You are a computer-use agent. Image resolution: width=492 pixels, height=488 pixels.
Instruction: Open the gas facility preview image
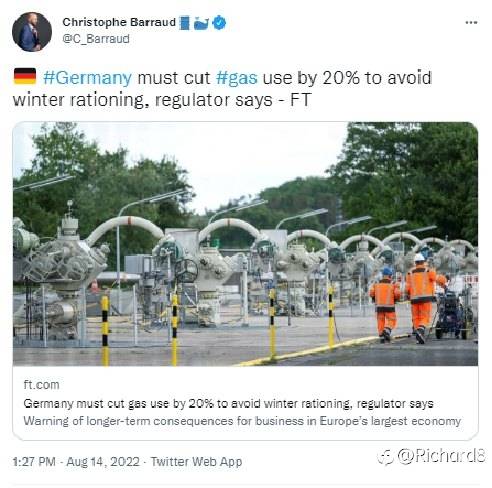pos(245,244)
